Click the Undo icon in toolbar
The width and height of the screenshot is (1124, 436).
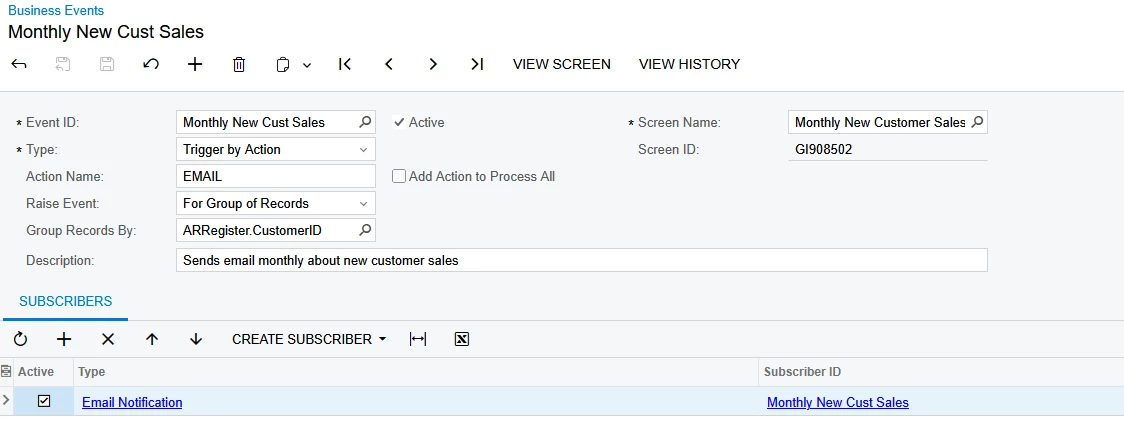151,64
